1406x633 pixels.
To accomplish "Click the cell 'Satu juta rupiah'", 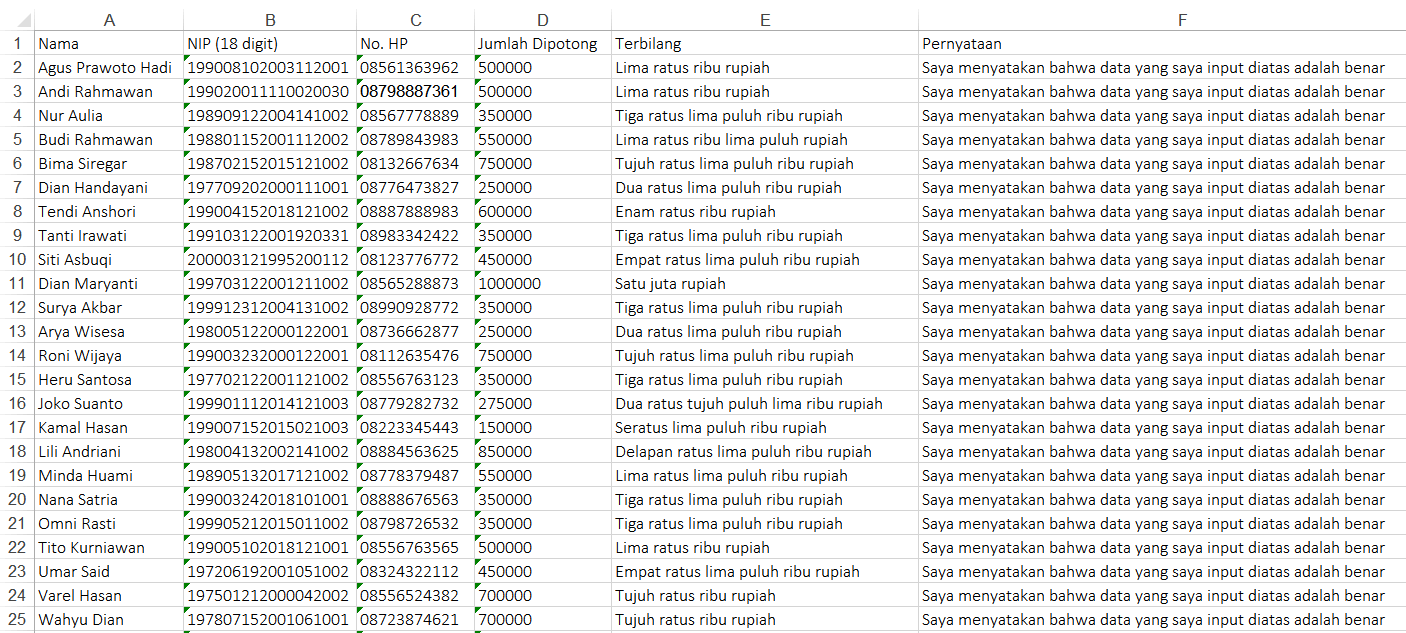I will click(x=765, y=284).
